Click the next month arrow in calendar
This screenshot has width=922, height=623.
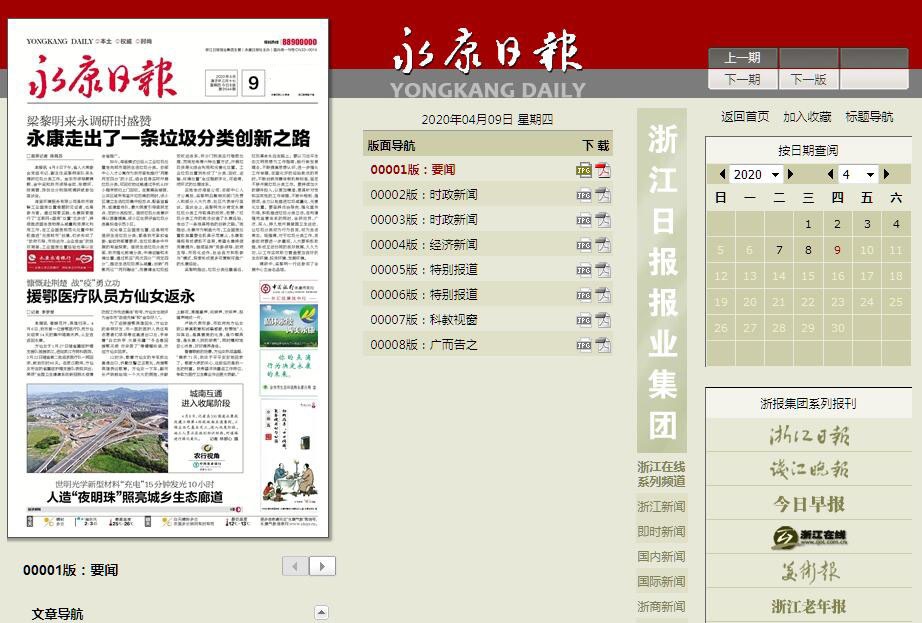click(x=886, y=175)
